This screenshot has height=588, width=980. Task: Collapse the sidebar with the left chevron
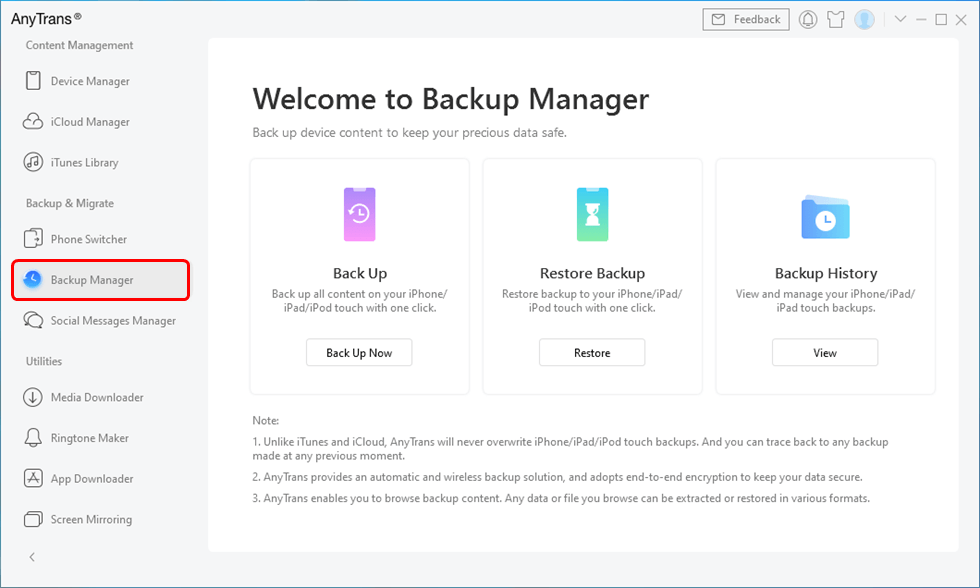click(x=32, y=557)
